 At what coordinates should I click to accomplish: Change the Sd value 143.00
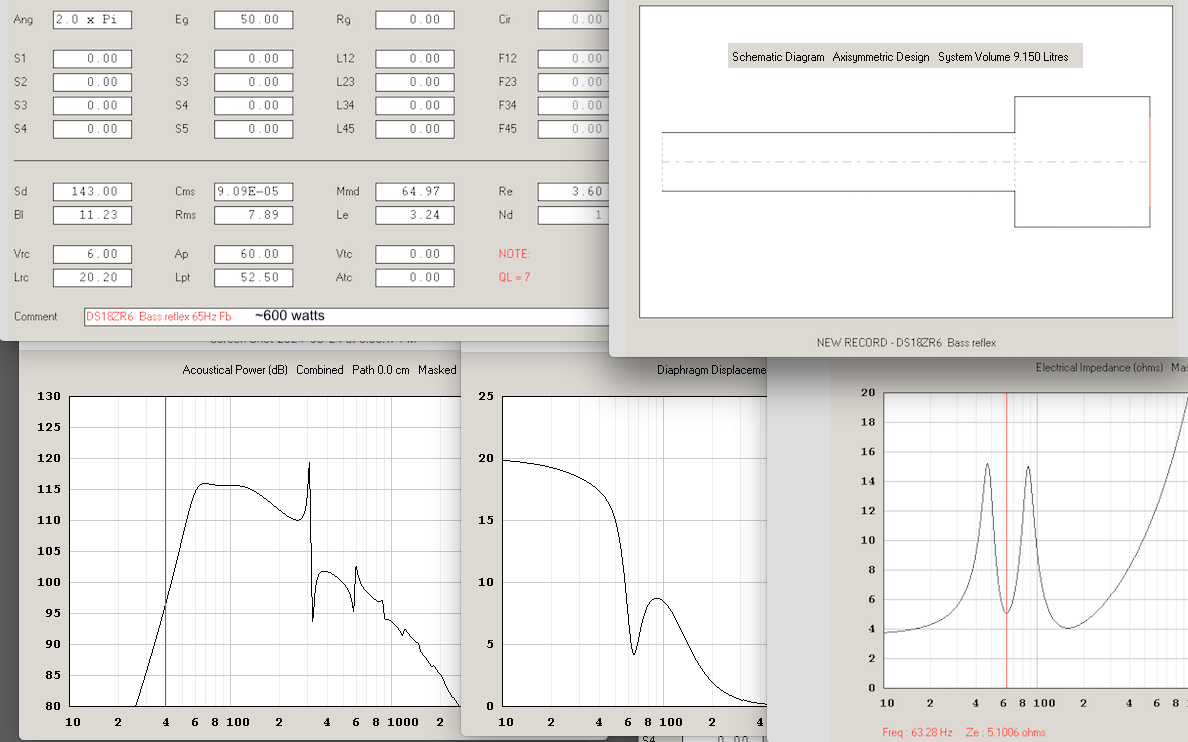pyautogui.click(x=92, y=192)
